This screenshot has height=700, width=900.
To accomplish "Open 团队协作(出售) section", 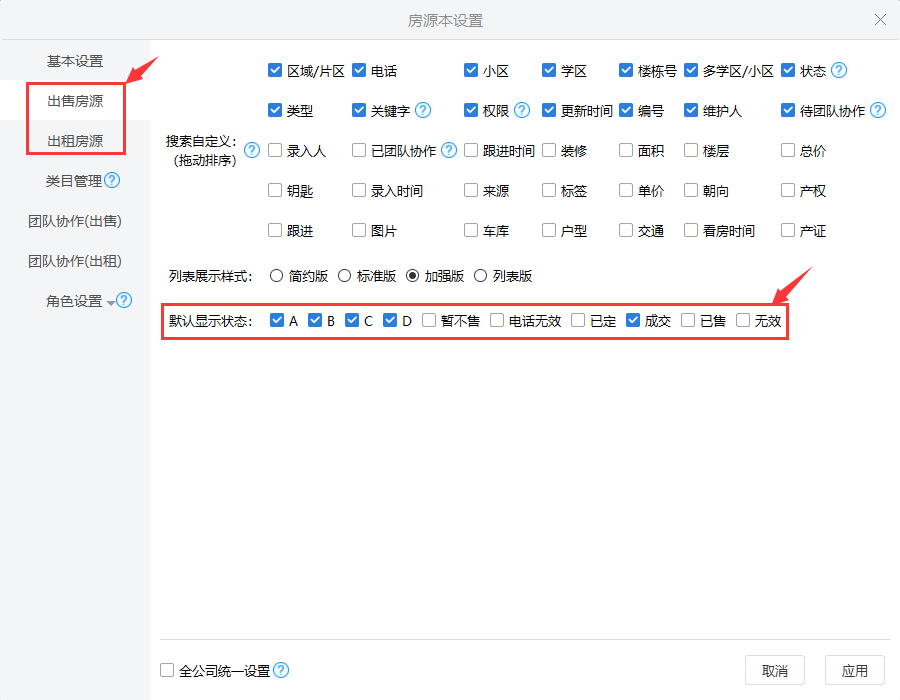I will 75,221.
